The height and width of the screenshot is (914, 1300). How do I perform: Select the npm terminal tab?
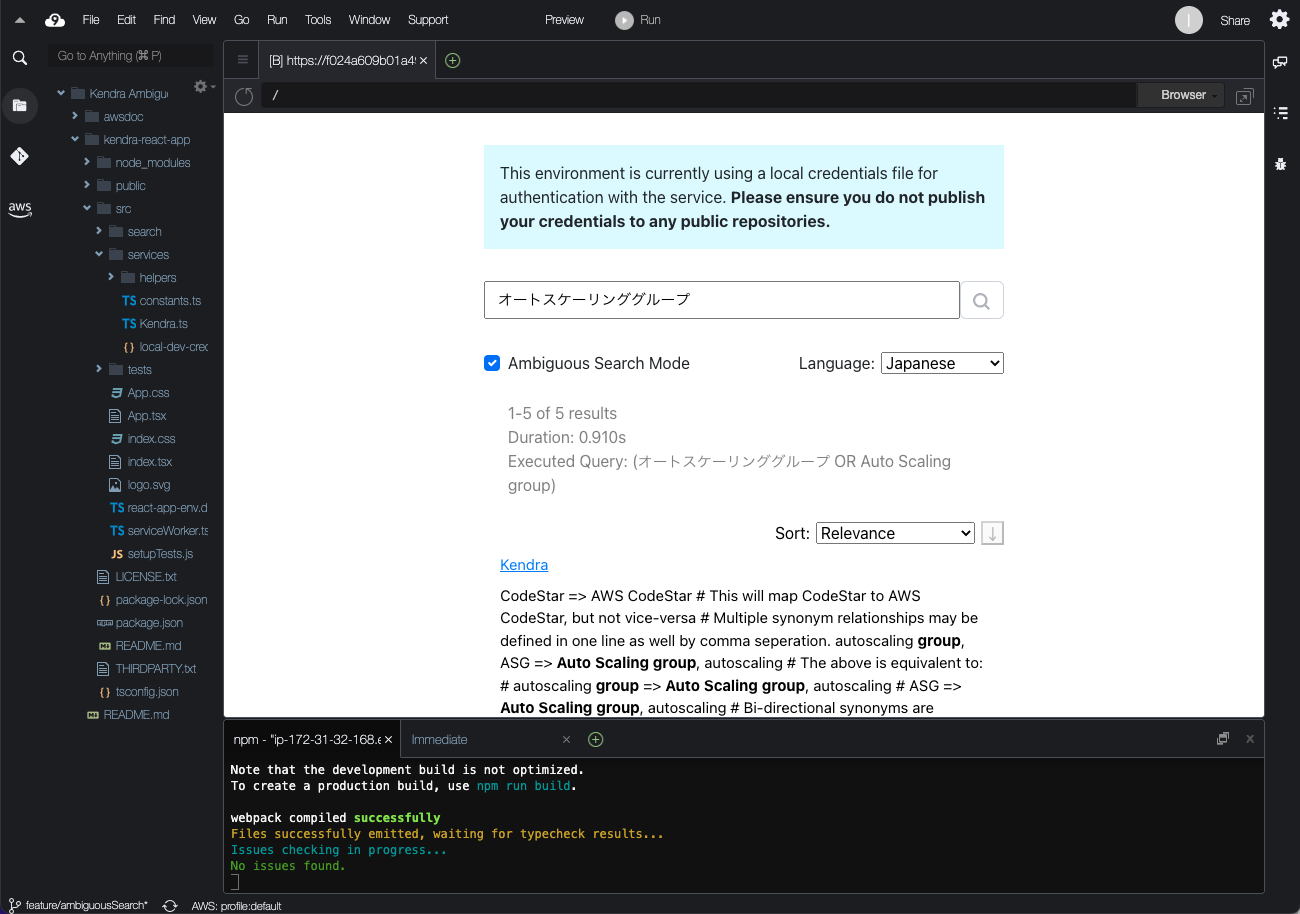coord(307,739)
